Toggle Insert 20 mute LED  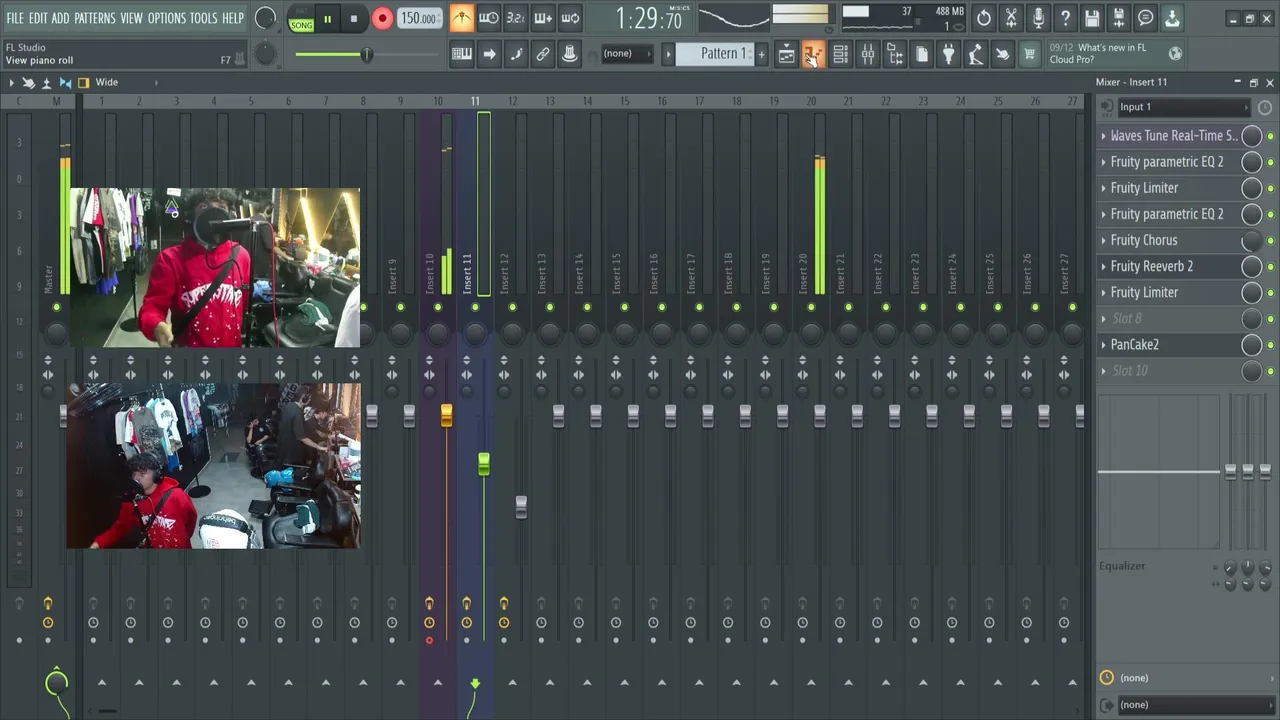click(x=811, y=307)
